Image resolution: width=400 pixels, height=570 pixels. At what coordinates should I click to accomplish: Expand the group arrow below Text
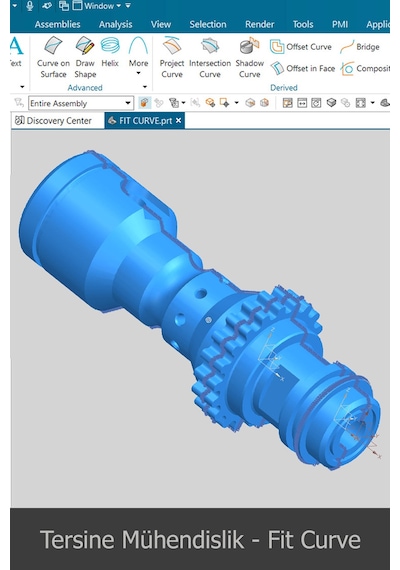(22, 87)
